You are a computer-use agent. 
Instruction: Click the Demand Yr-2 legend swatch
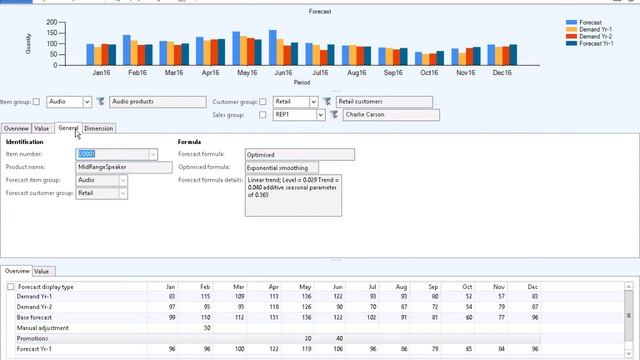coord(571,36)
